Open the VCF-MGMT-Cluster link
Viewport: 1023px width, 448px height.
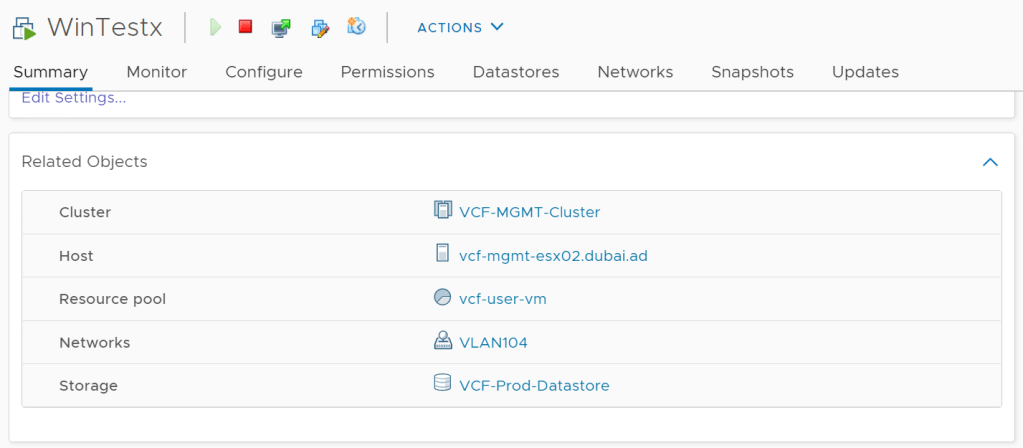coord(529,212)
